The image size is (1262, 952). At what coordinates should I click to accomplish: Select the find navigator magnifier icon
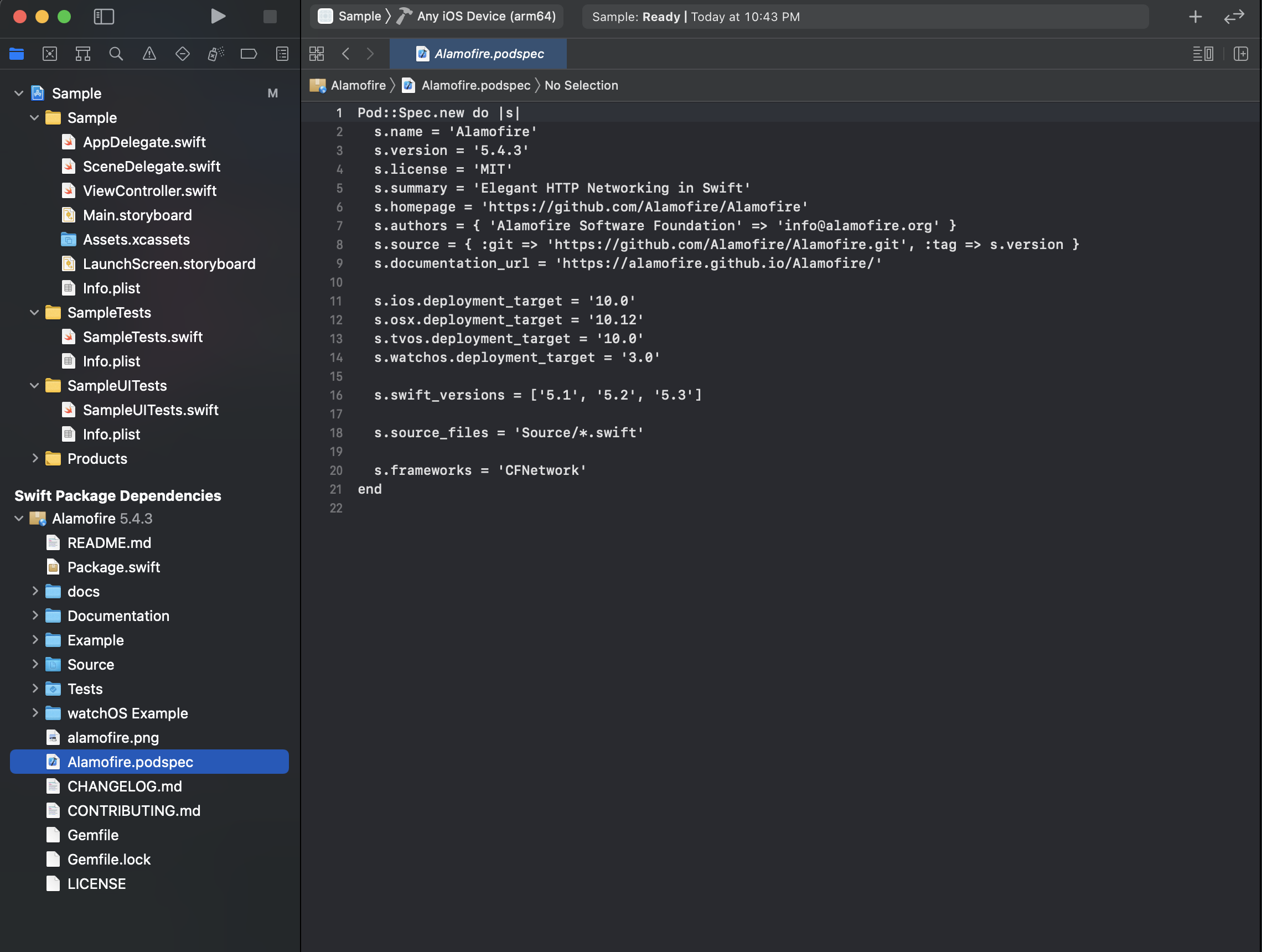point(116,54)
